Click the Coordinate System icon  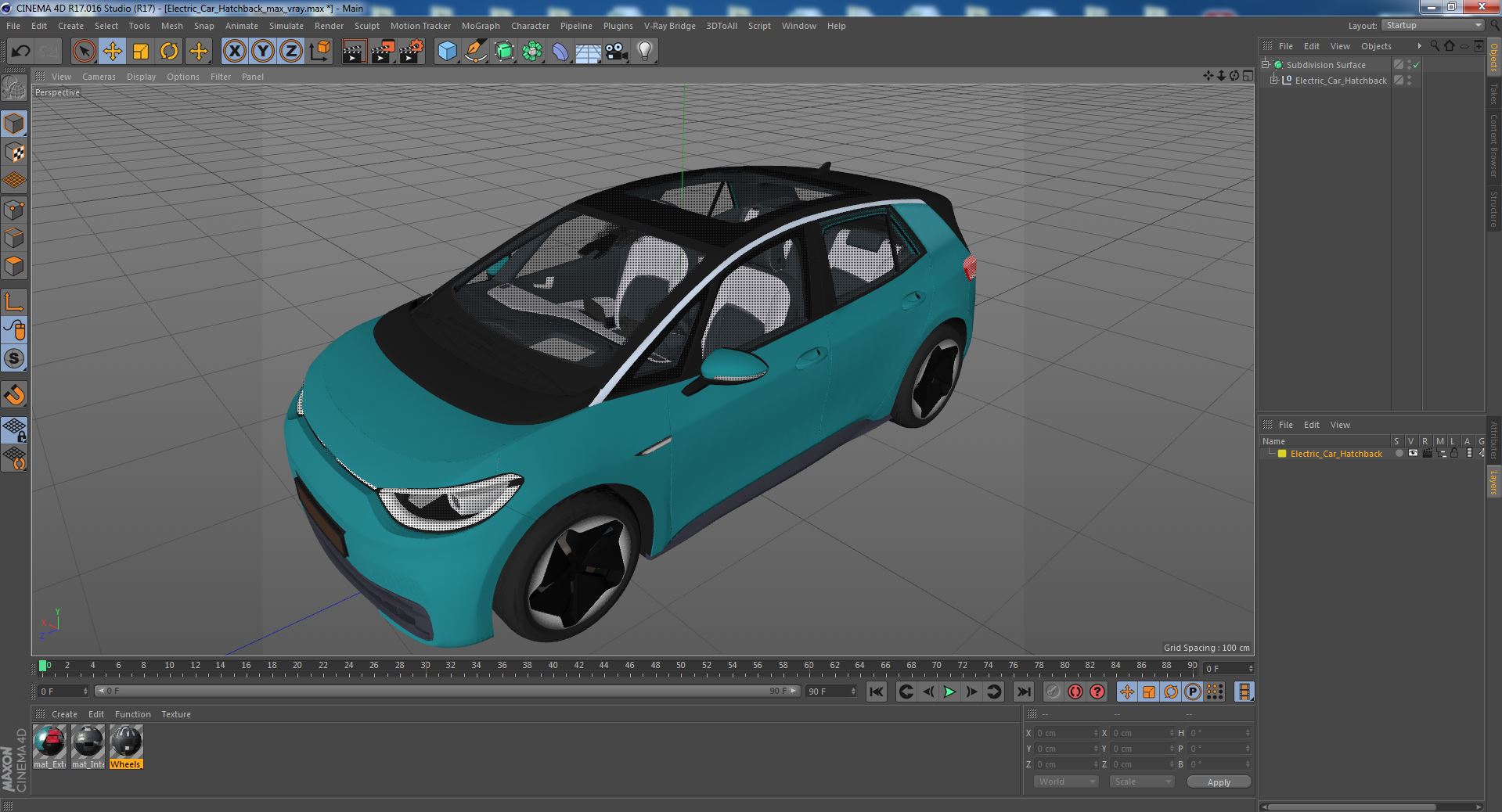tap(319, 52)
